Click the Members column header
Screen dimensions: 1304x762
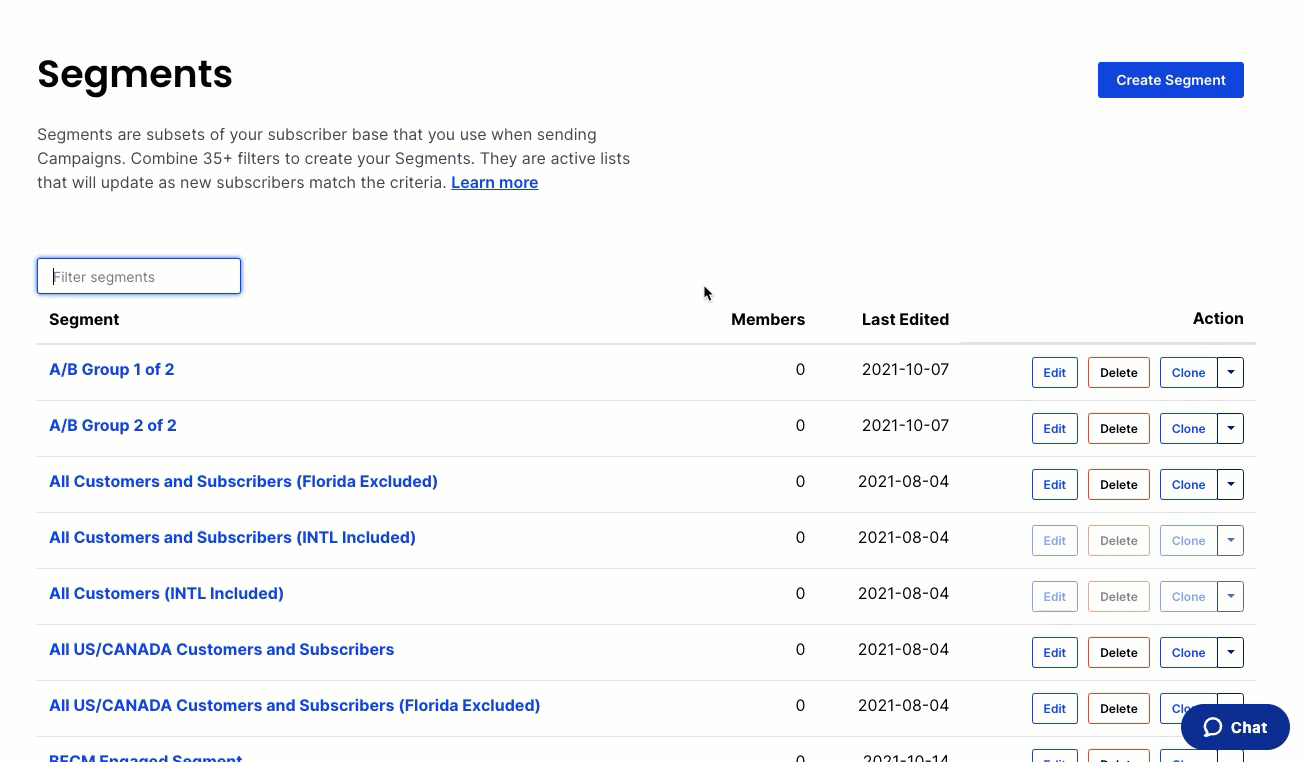coord(767,319)
